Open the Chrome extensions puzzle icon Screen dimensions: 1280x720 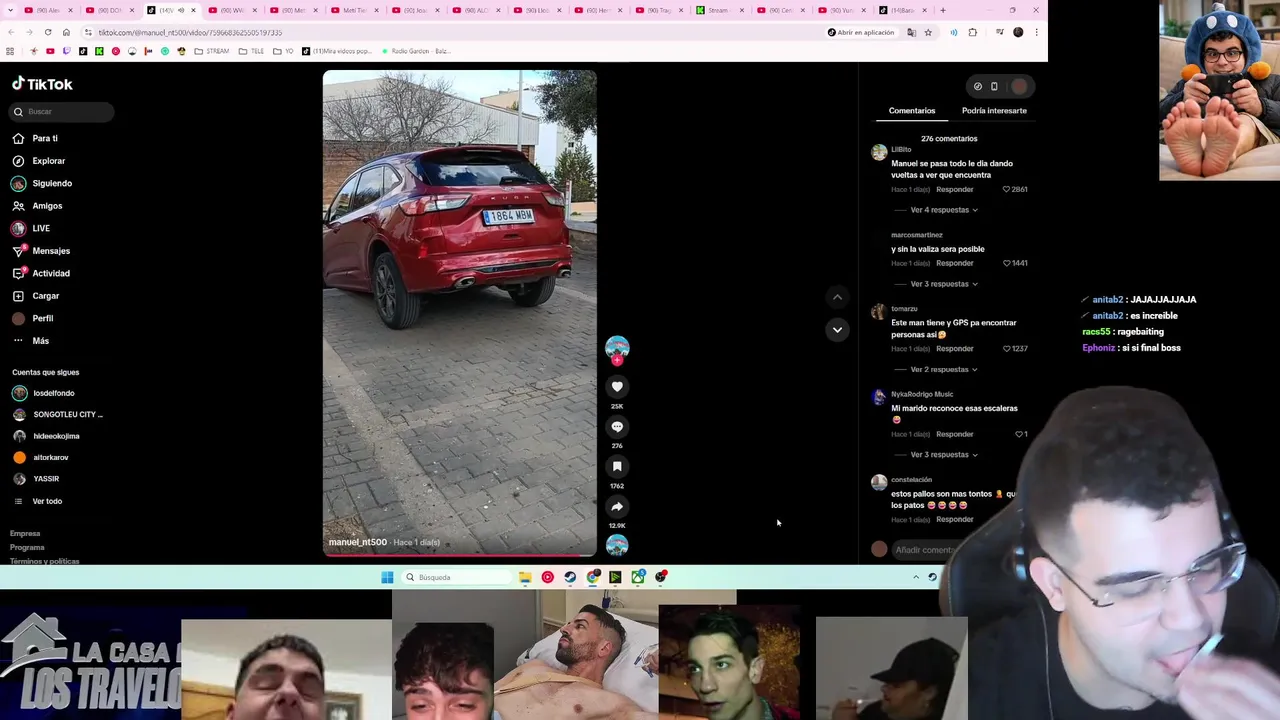(972, 32)
